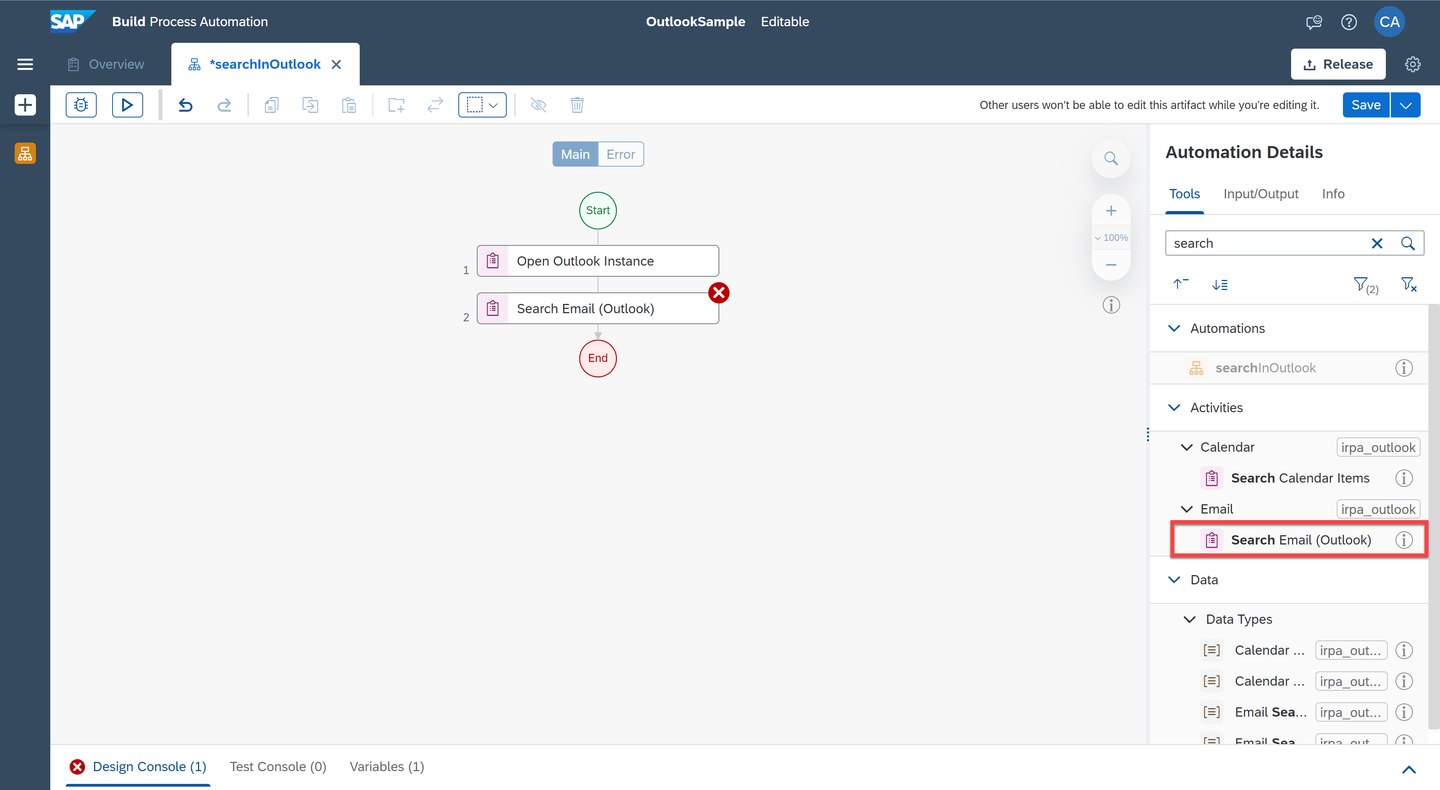Run the automation with play button
Viewport: 1440px width, 790px height.
tap(127, 105)
